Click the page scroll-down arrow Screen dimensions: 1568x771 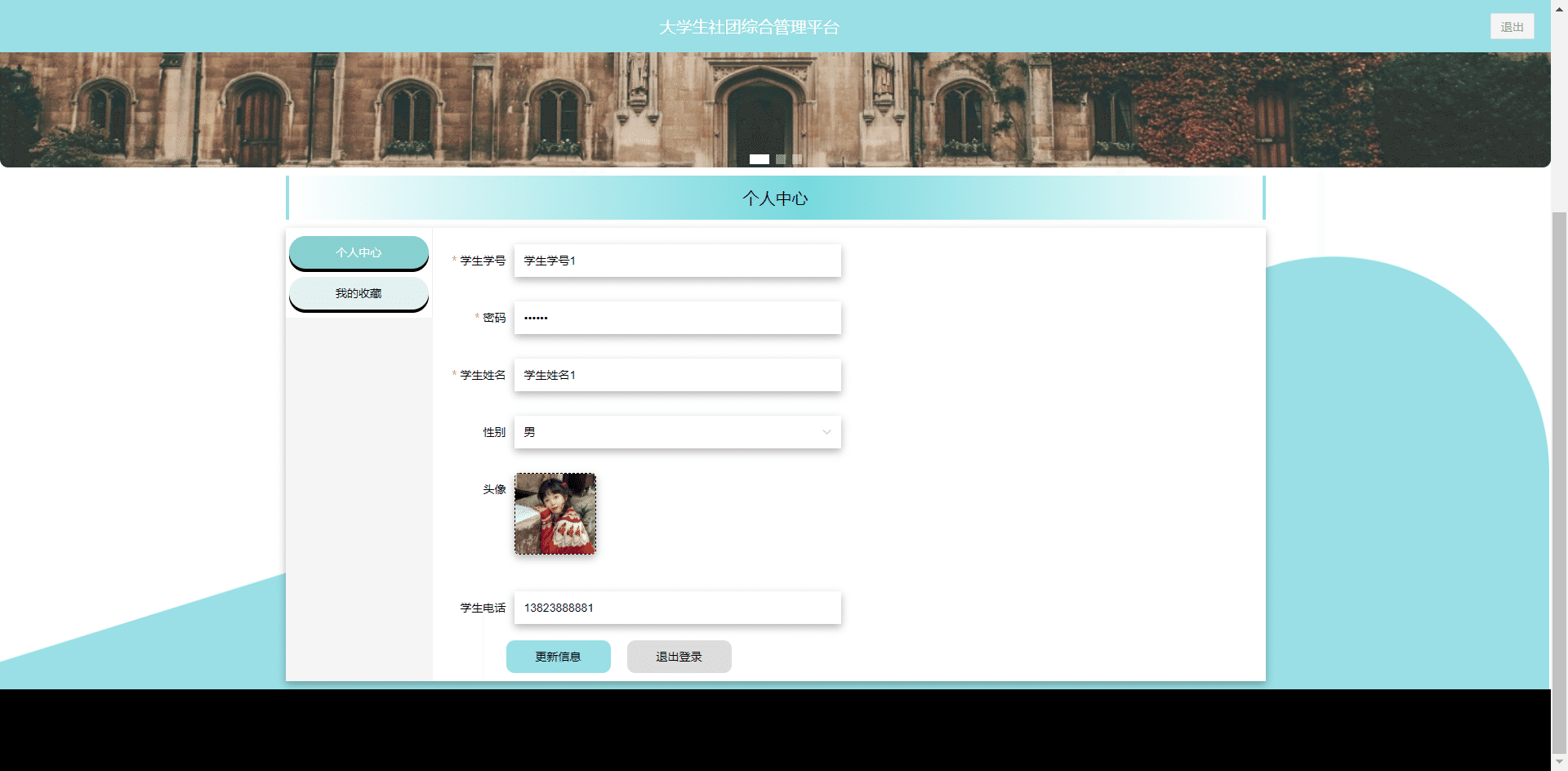point(1559,762)
